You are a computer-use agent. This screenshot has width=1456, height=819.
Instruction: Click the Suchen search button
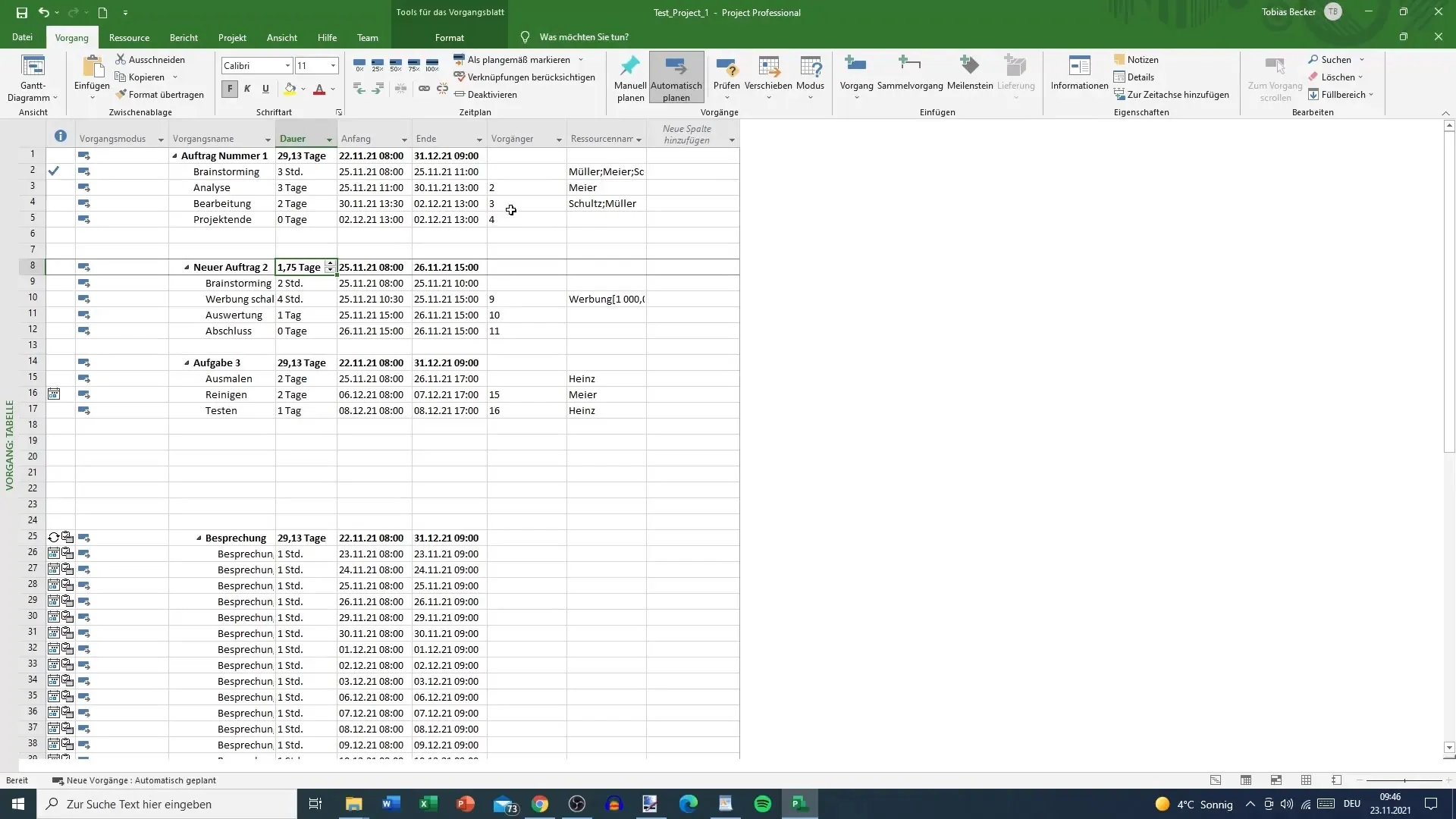[x=1329, y=59]
